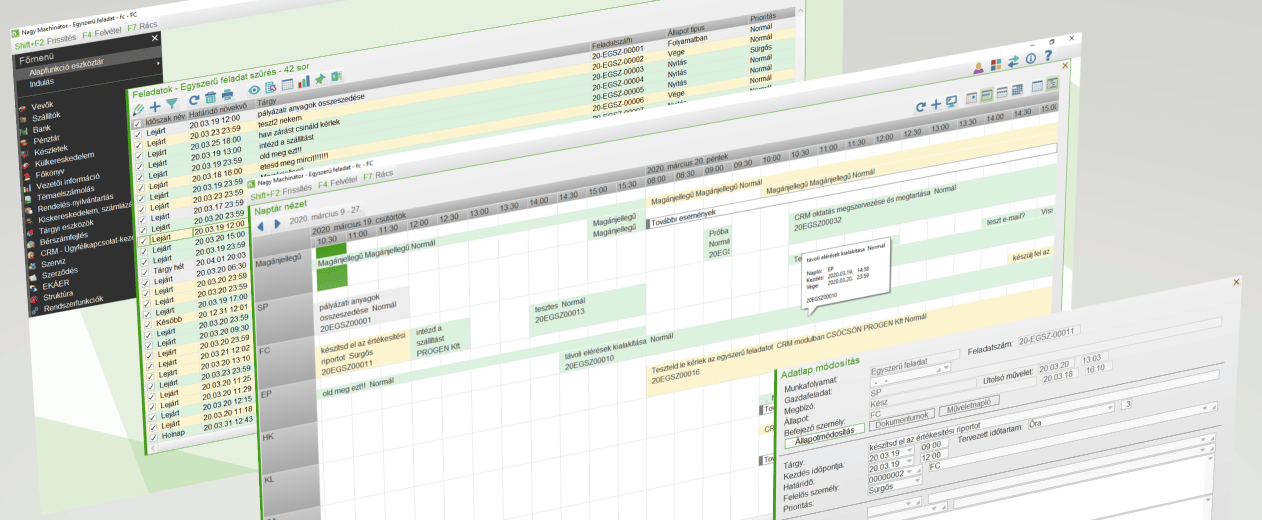Open the bar chart icon in Feladatok toolbar

pyautogui.click(x=303, y=82)
